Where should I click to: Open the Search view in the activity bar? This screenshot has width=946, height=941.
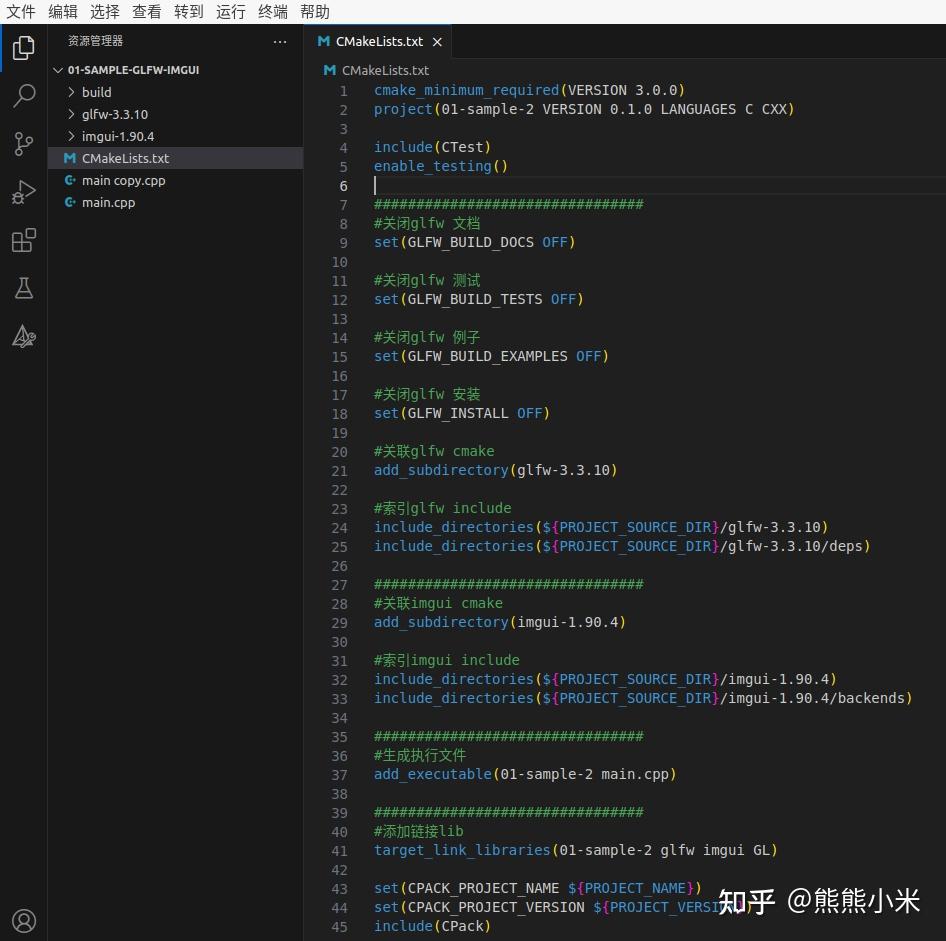[24, 95]
